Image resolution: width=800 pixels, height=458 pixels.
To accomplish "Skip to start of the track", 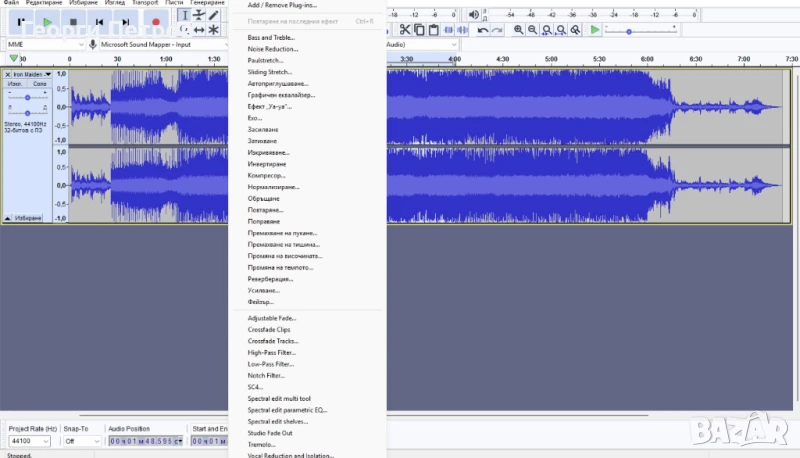I will click(99, 22).
